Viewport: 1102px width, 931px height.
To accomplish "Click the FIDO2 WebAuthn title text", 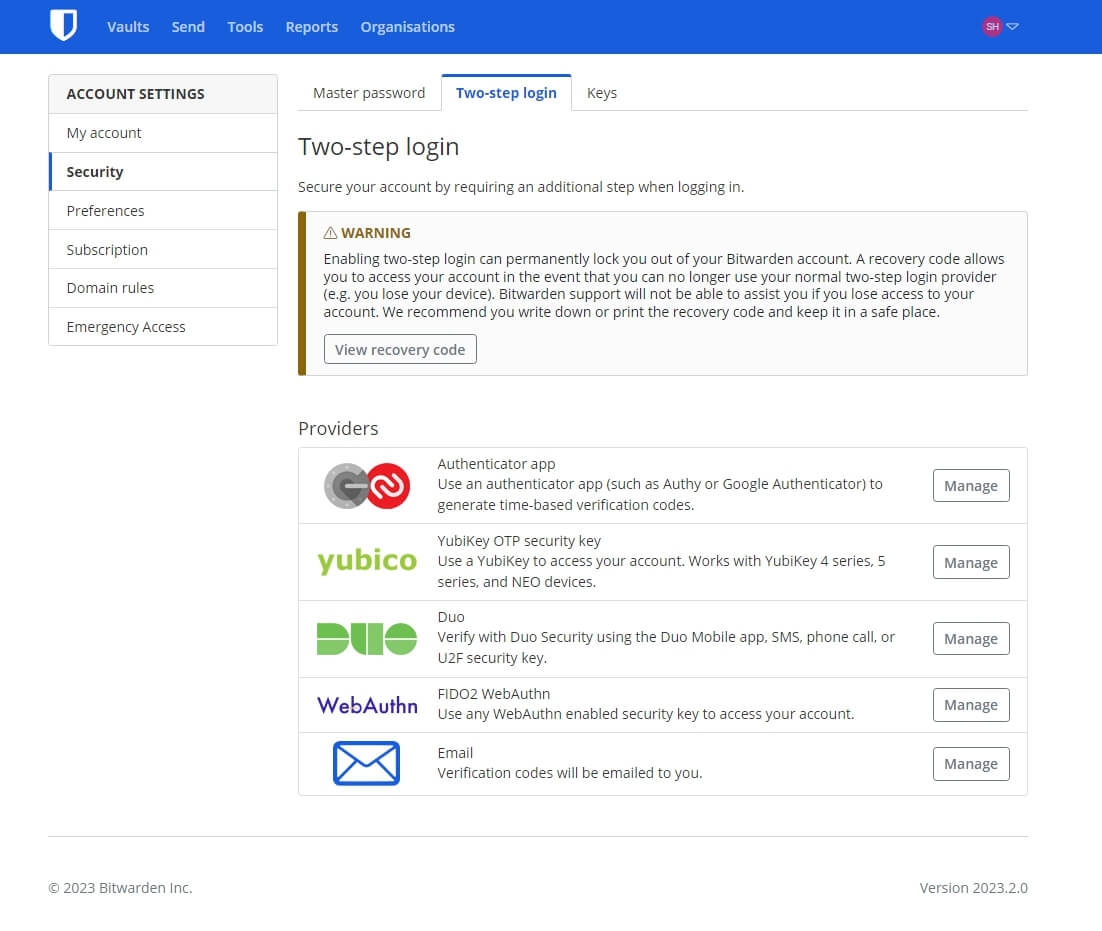I will (x=493, y=694).
